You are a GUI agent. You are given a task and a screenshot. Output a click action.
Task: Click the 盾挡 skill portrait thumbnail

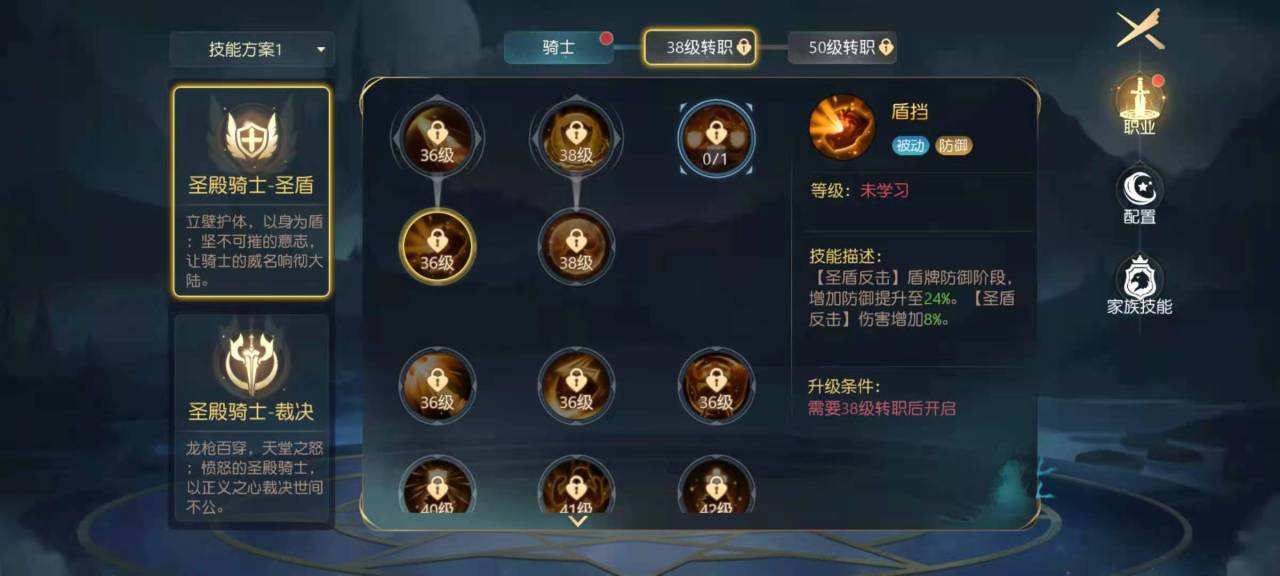click(x=842, y=127)
